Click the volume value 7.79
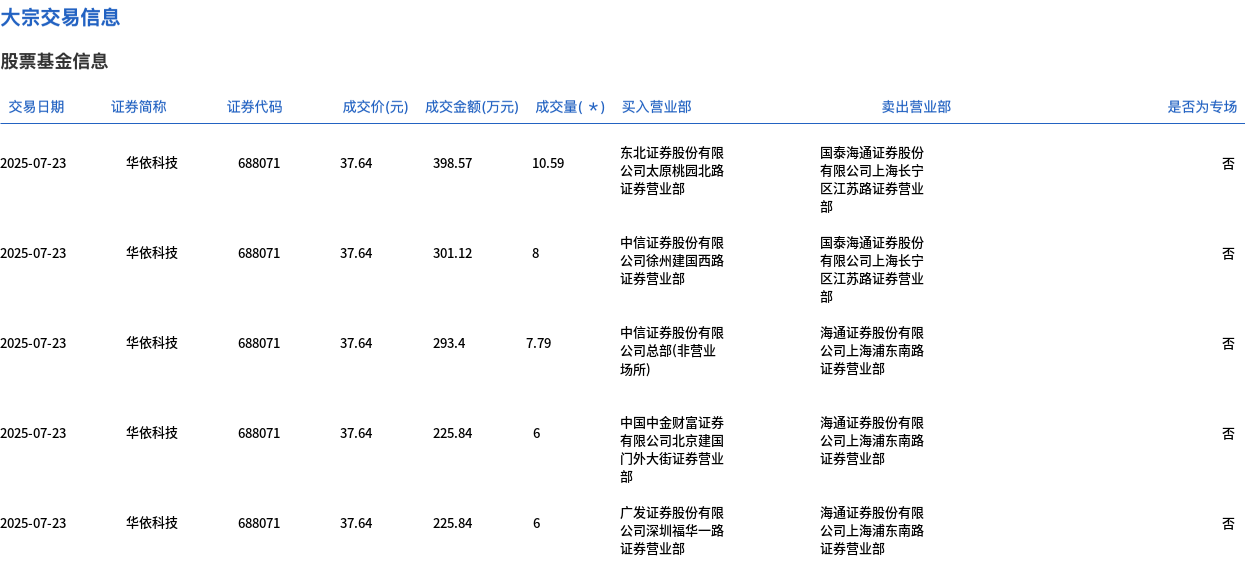Viewport: 1245px width, 574px height. click(538, 343)
